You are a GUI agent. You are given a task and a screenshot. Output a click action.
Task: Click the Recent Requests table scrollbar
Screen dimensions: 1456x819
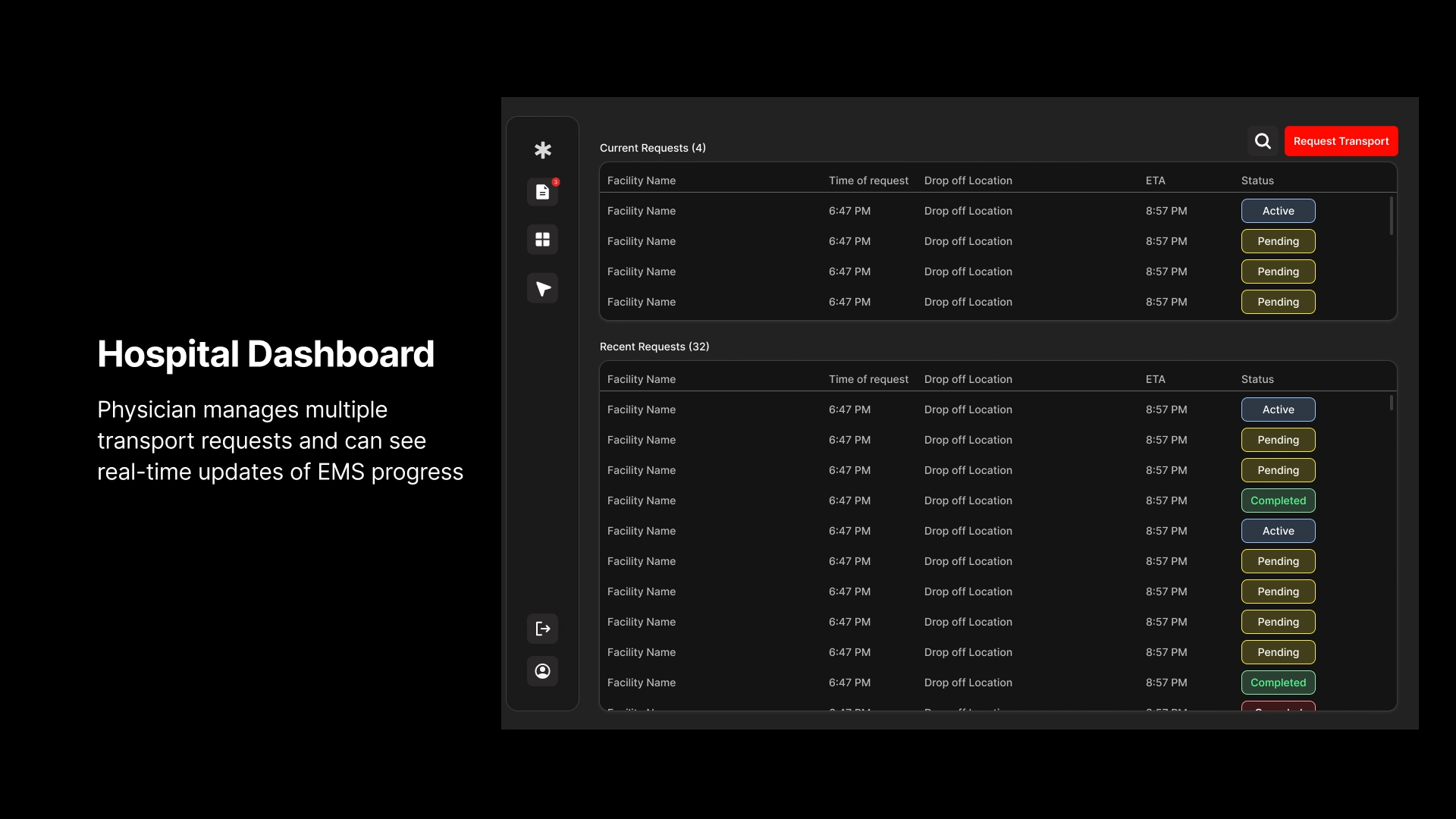pos(1391,403)
